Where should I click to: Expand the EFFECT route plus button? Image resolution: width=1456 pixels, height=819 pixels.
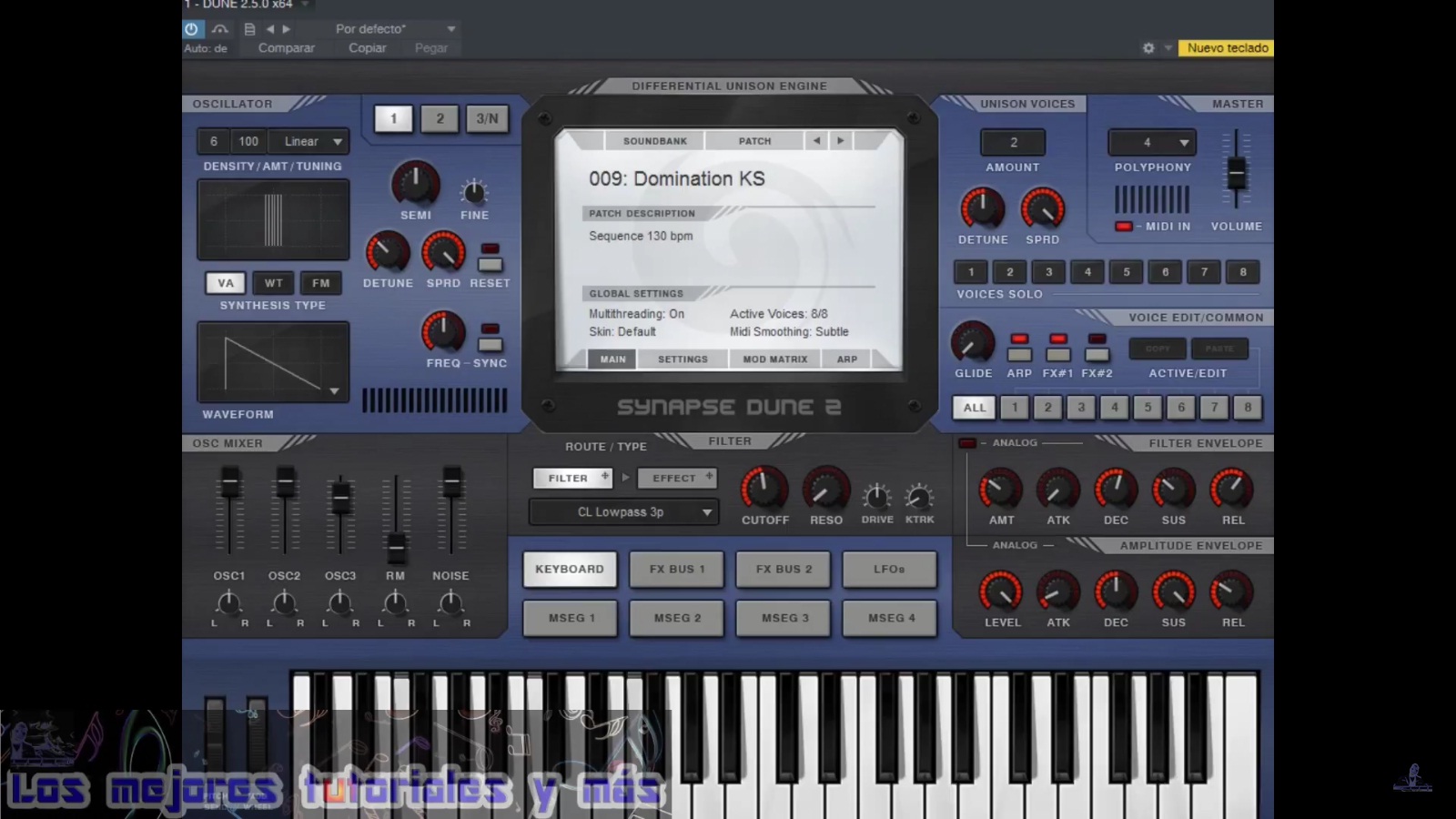709,476
